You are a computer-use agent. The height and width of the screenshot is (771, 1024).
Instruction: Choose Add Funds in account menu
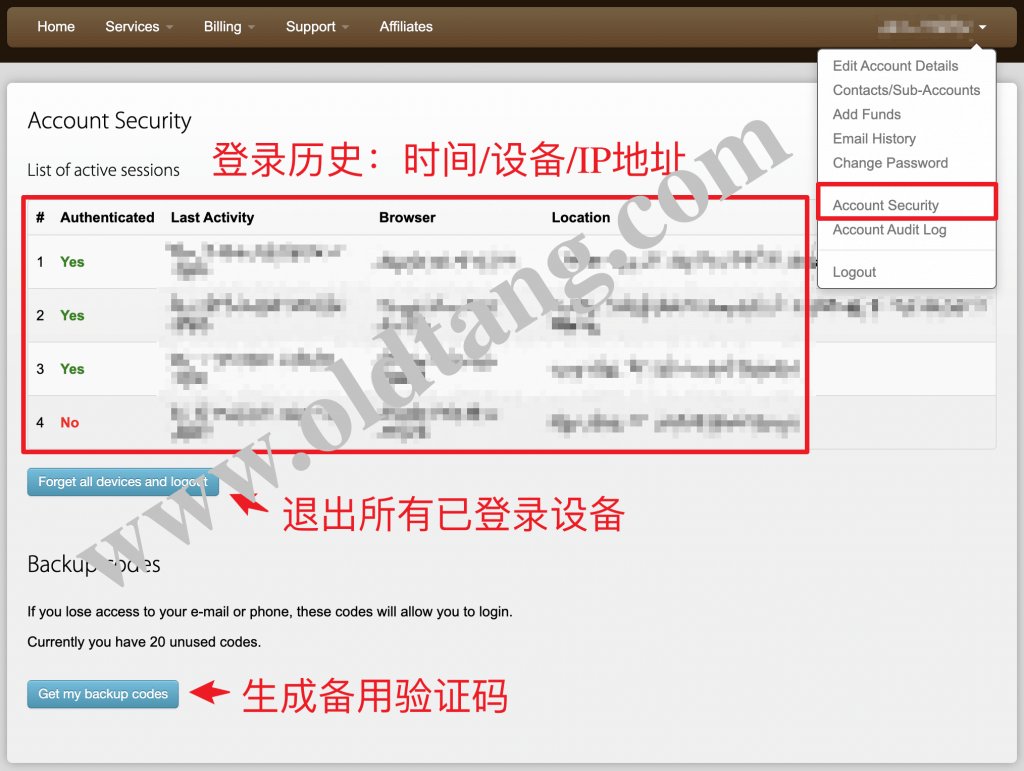coord(866,114)
